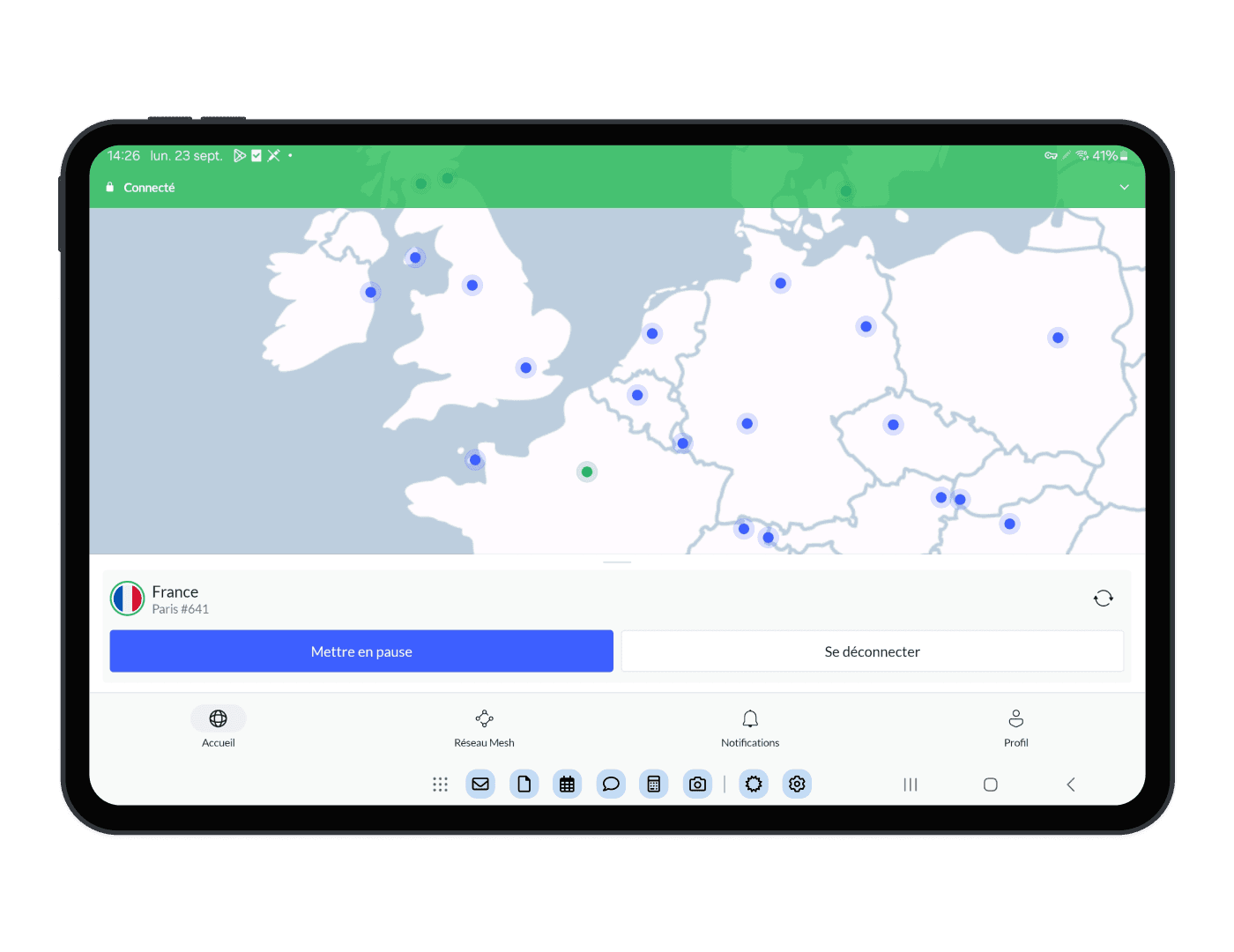Tap the home navigation button
Viewport: 1234px width, 952px height.
[991, 785]
